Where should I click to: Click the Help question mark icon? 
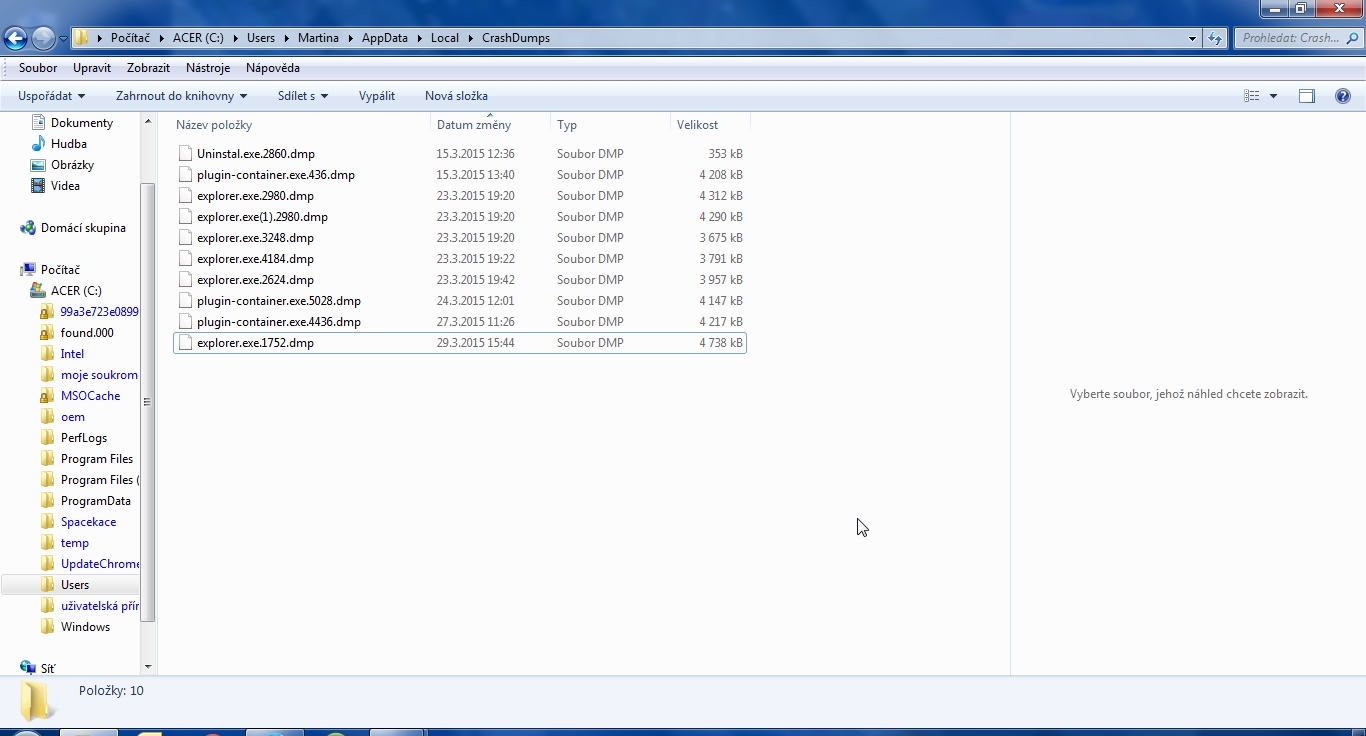point(1343,96)
